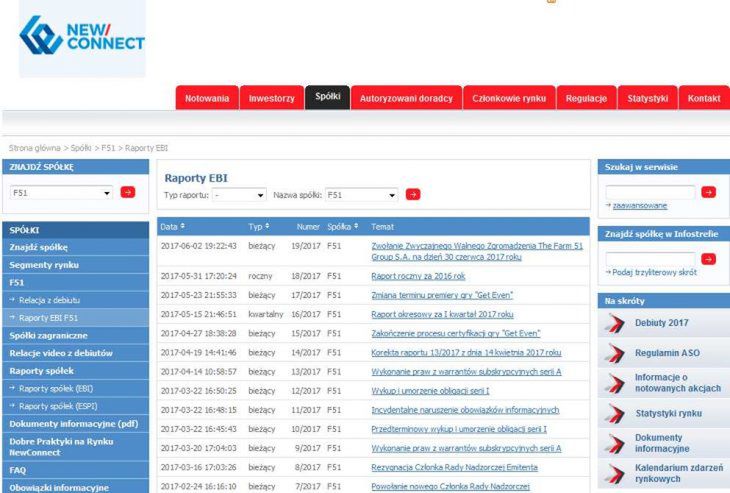Open Obowiązki informacyjne in the sidebar
The height and width of the screenshot is (493, 730).
click(75, 487)
